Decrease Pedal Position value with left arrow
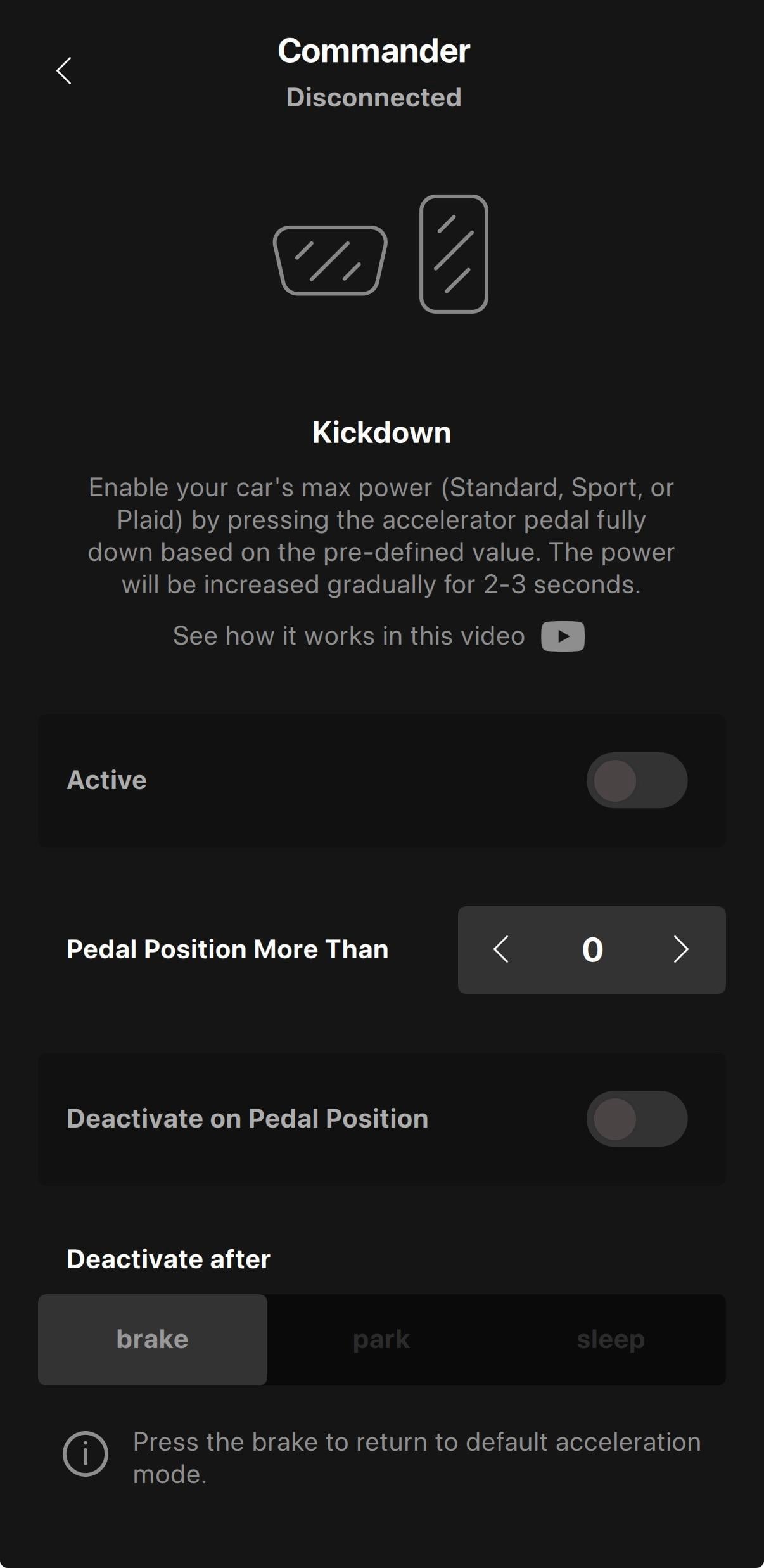Image resolution: width=764 pixels, height=1568 pixels. [501, 949]
